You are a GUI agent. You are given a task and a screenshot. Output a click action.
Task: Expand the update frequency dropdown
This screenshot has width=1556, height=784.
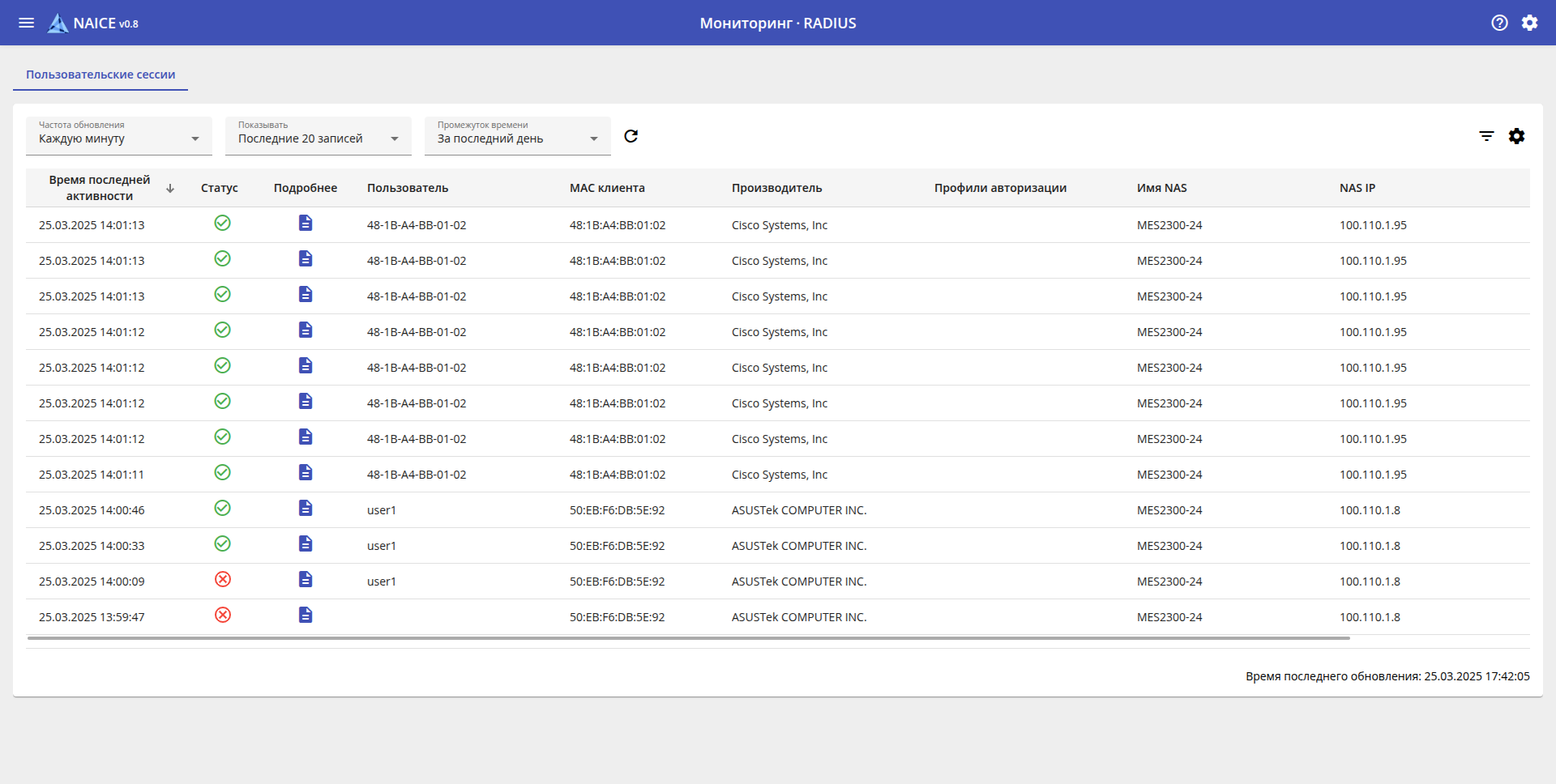pos(118,136)
